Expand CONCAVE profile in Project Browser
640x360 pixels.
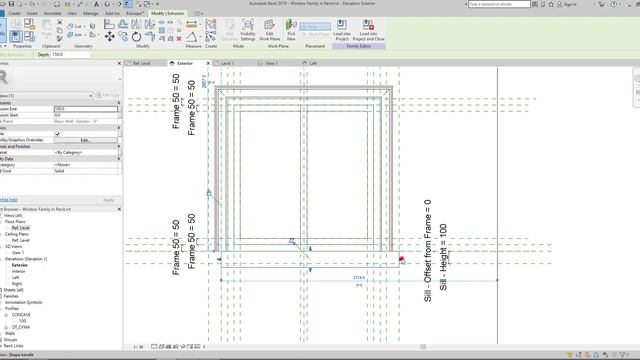tap(6, 315)
